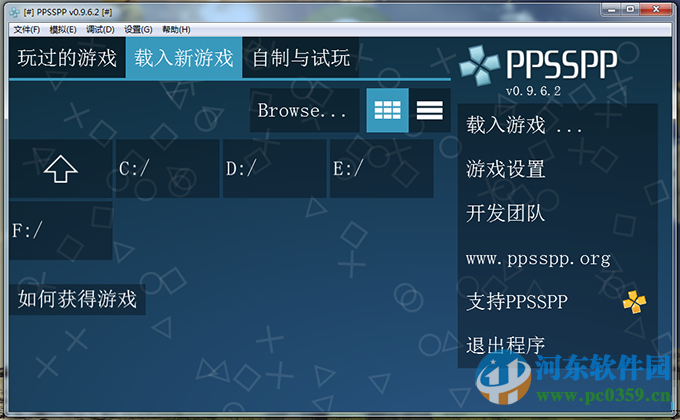Click the v0.9.6.2 version text
The height and width of the screenshot is (420, 680).
(533, 91)
